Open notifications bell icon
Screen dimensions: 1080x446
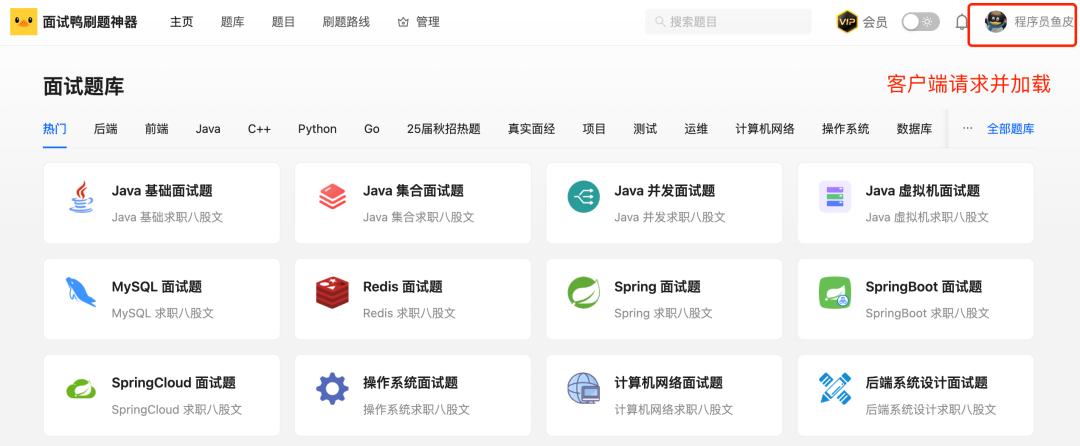point(962,22)
